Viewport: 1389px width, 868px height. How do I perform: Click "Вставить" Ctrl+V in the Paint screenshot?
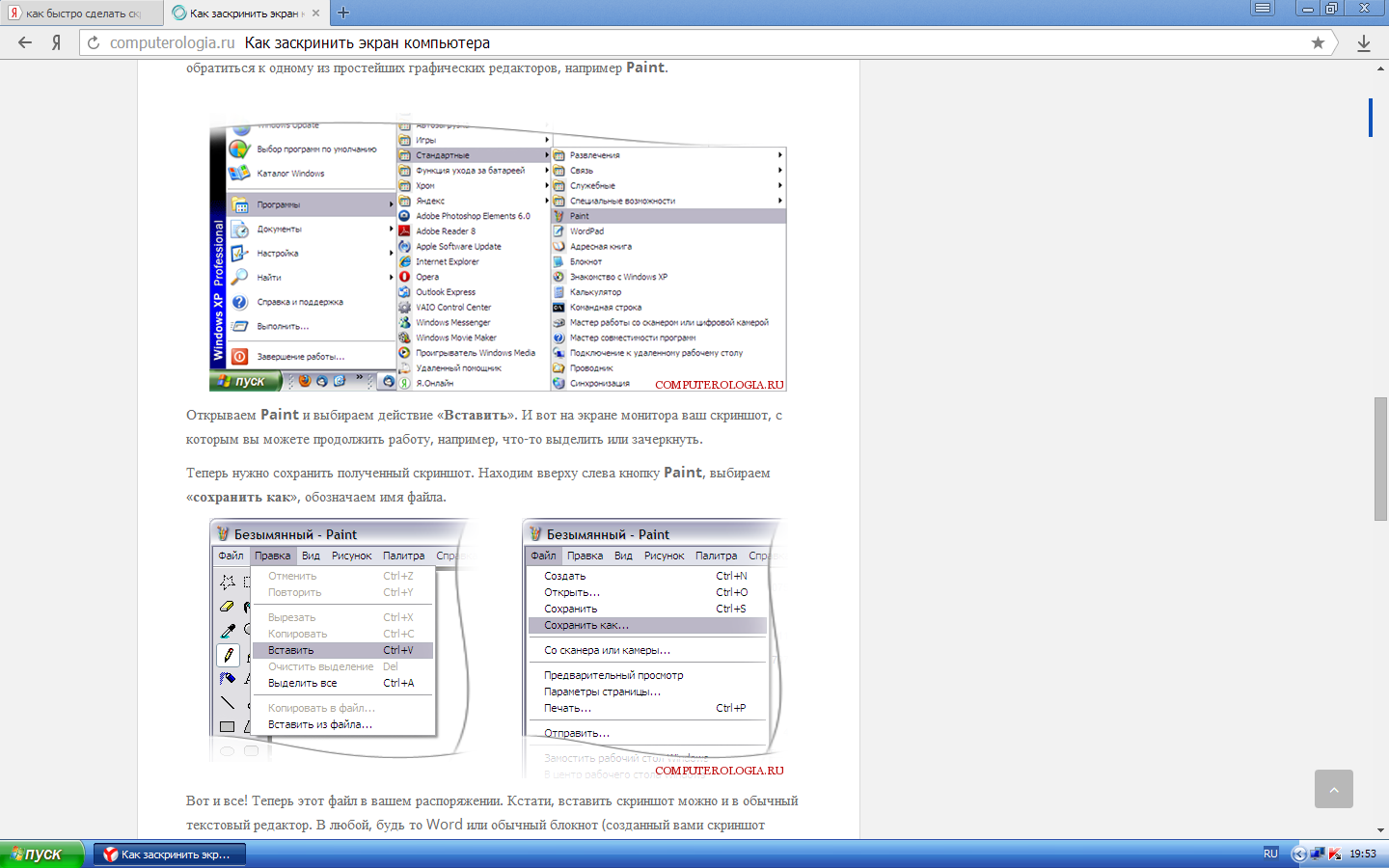point(342,650)
